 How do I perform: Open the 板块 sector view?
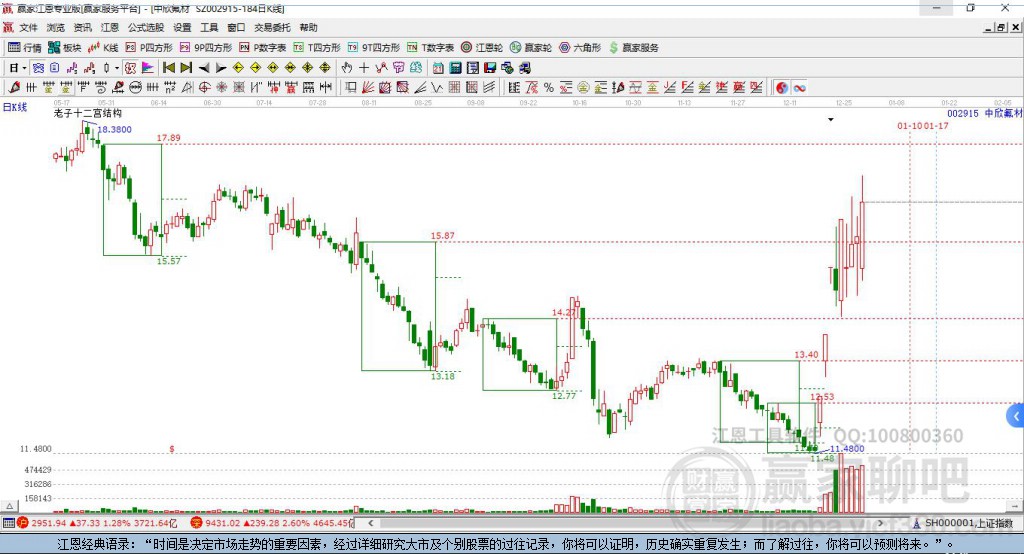[x=64, y=48]
